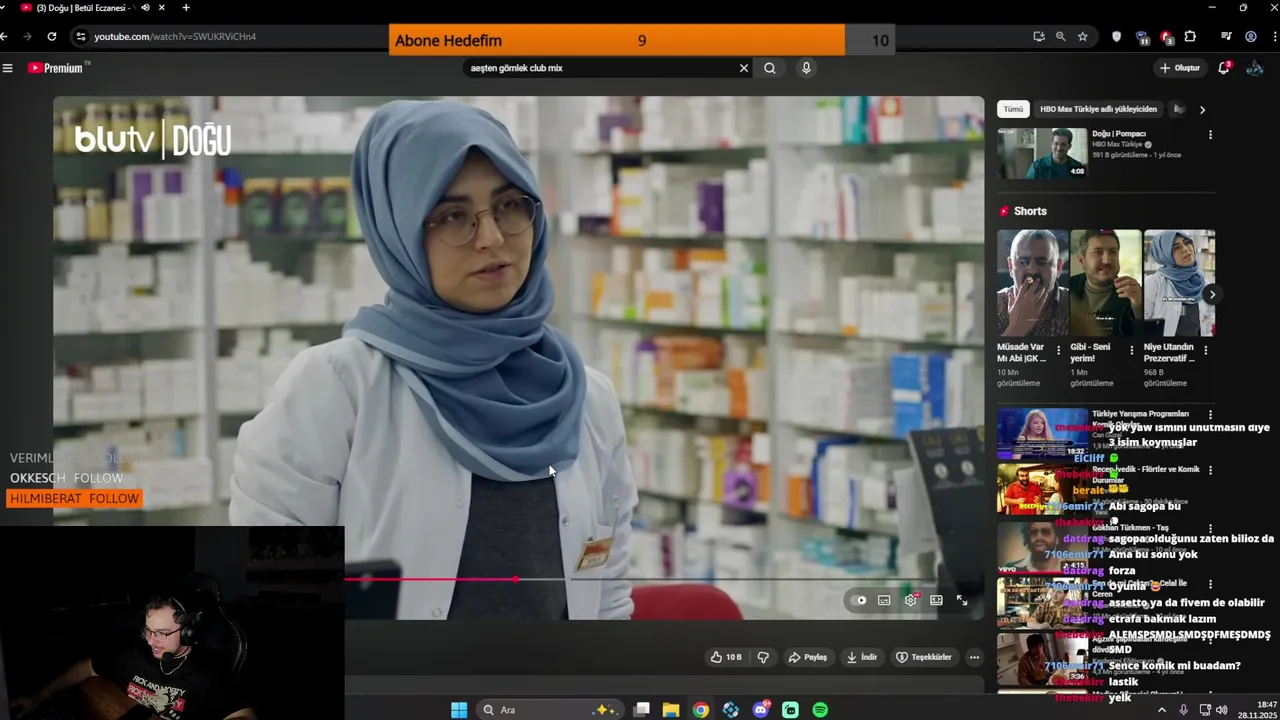Click the İndir download button
The width and height of the screenshot is (1280, 720).
(862, 657)
